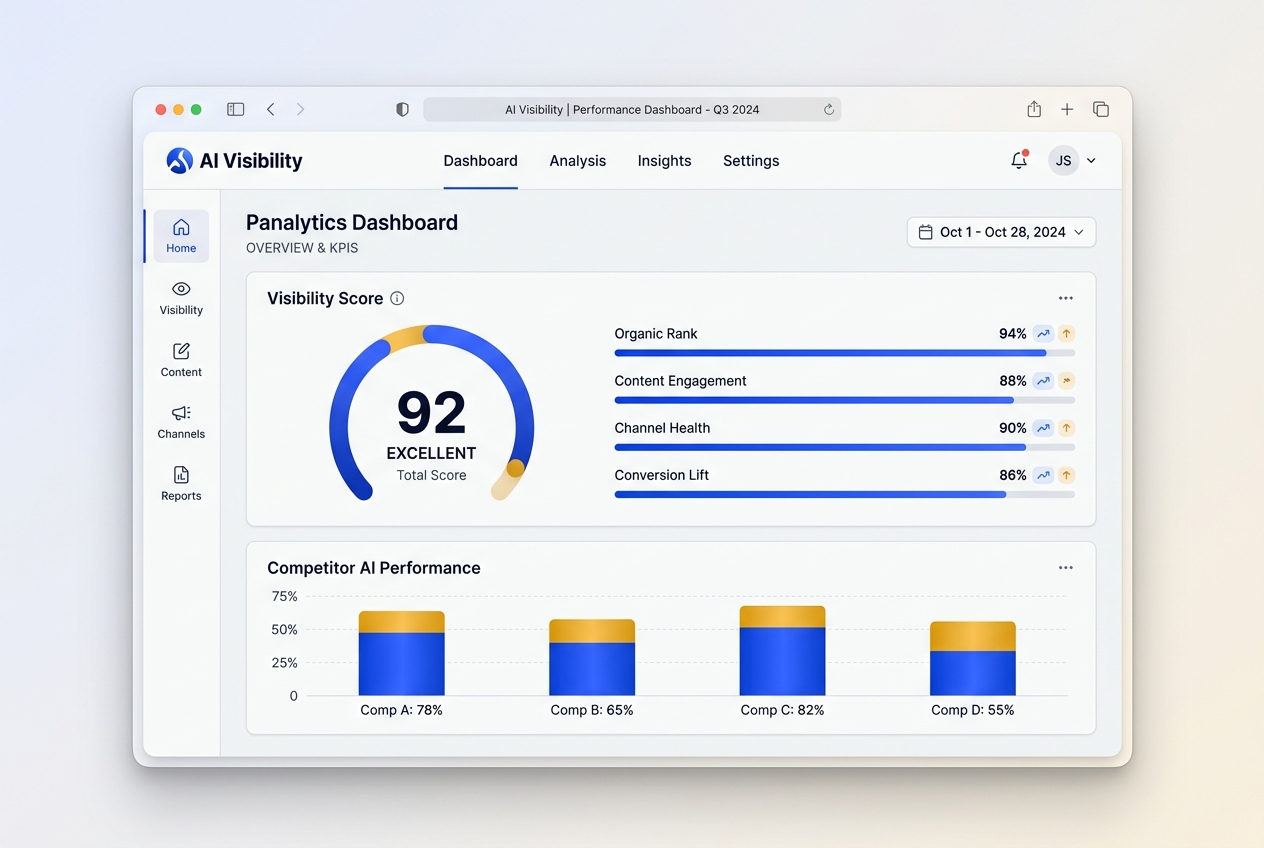Click the OVERVIEW & KPIS subtitle
This screenshot has height=848, width=1264.
click(x=302, y=248)
